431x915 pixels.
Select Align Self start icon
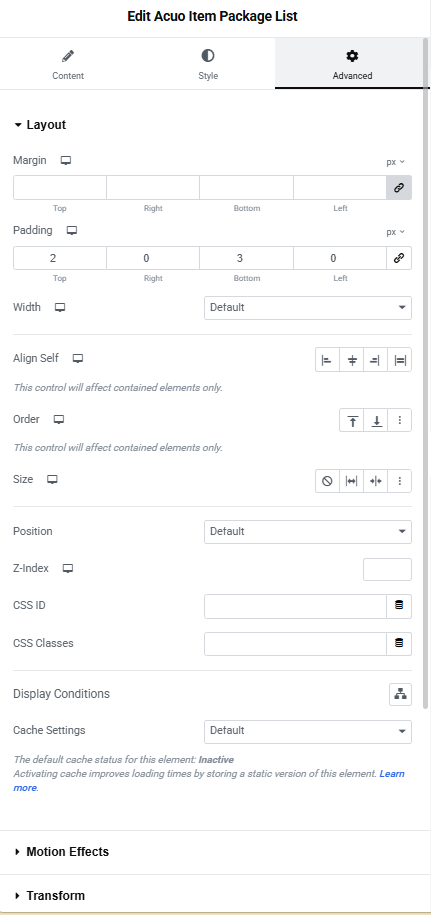327,360
